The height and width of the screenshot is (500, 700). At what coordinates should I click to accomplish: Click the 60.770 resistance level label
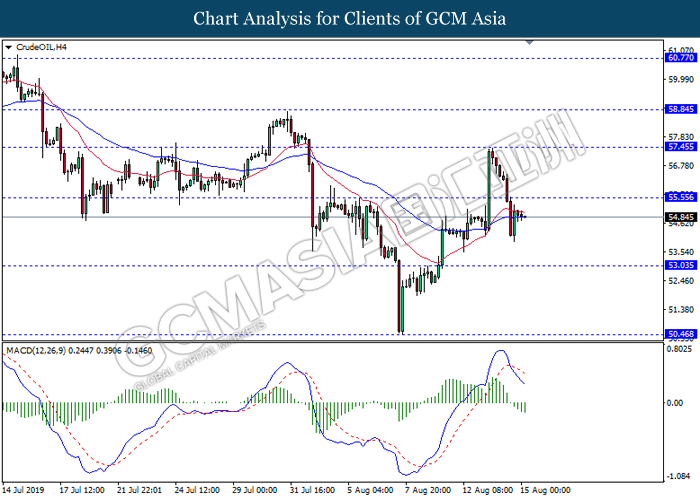[680, 58]
